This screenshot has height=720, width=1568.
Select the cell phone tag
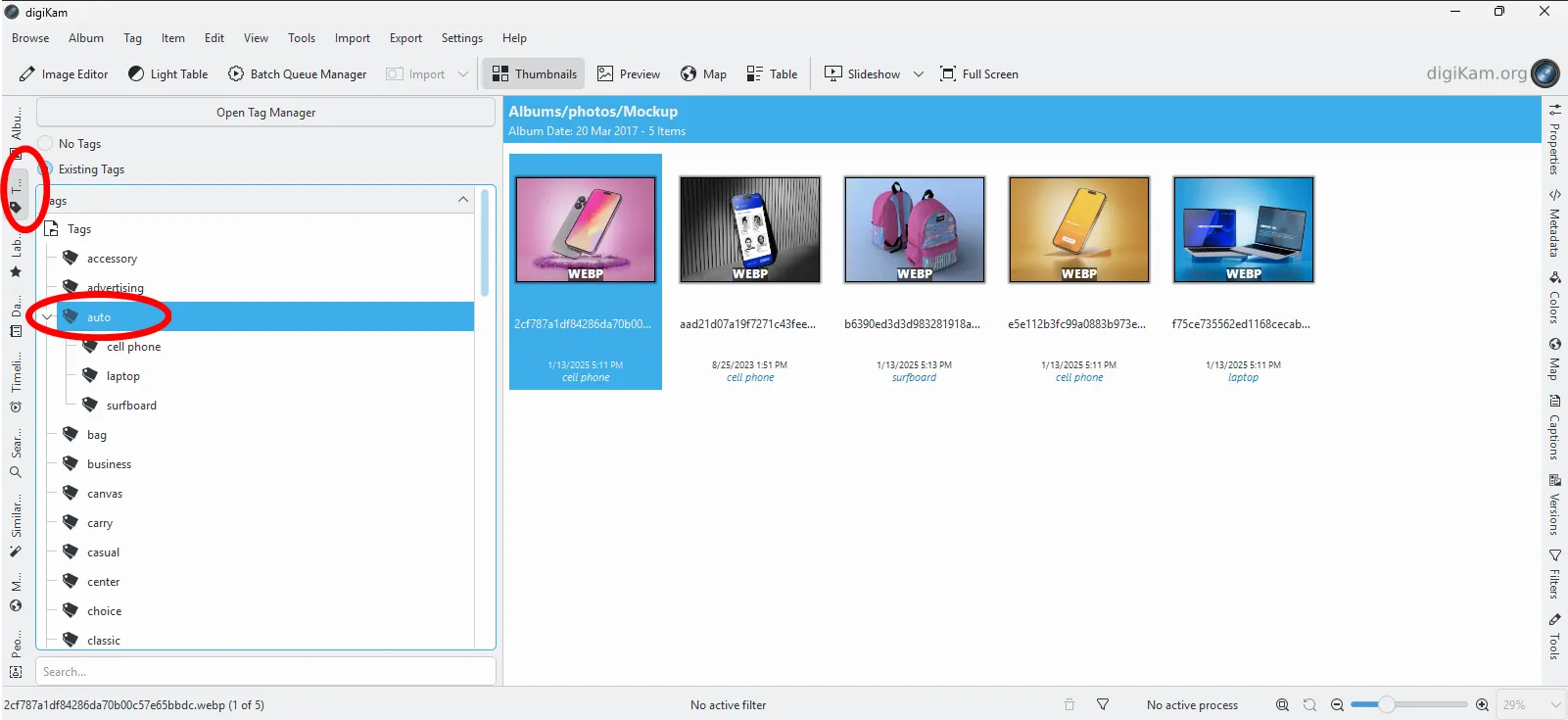coord(133,347)
